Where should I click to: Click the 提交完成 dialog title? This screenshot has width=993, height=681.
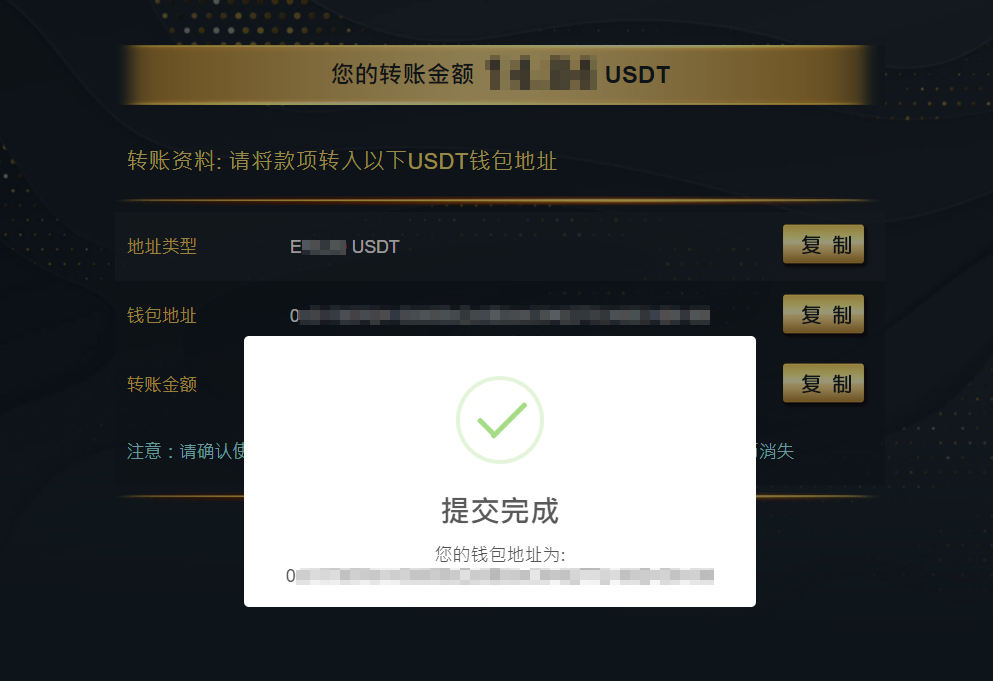coord(500,511)
